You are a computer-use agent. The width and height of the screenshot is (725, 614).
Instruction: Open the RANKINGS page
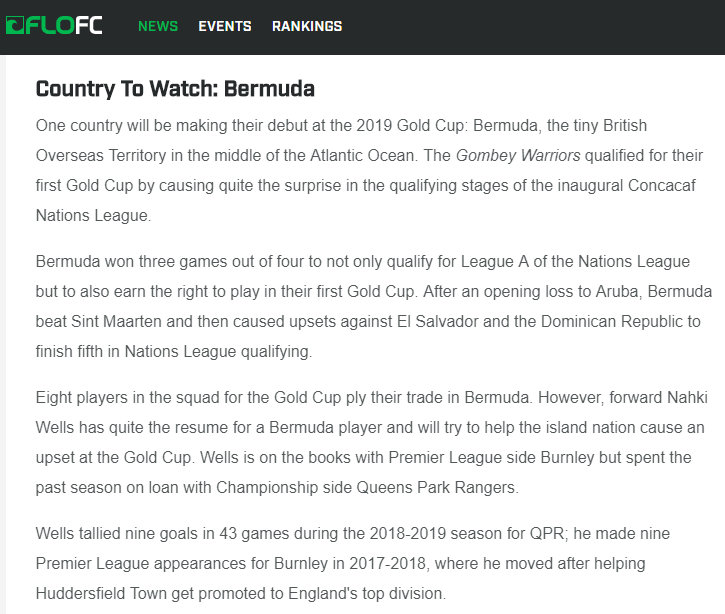point(307,26)
